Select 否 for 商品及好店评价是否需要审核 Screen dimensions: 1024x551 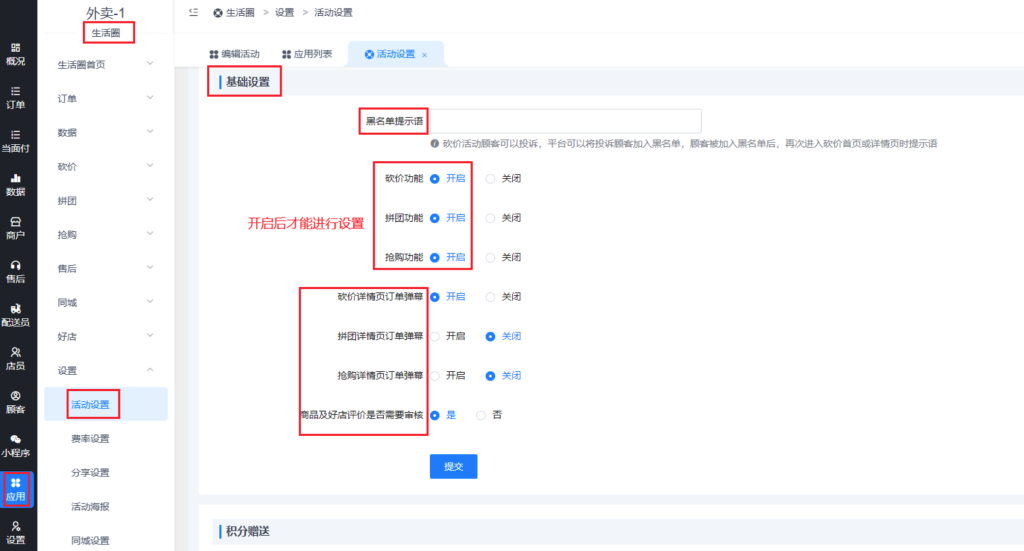(482, 415)
